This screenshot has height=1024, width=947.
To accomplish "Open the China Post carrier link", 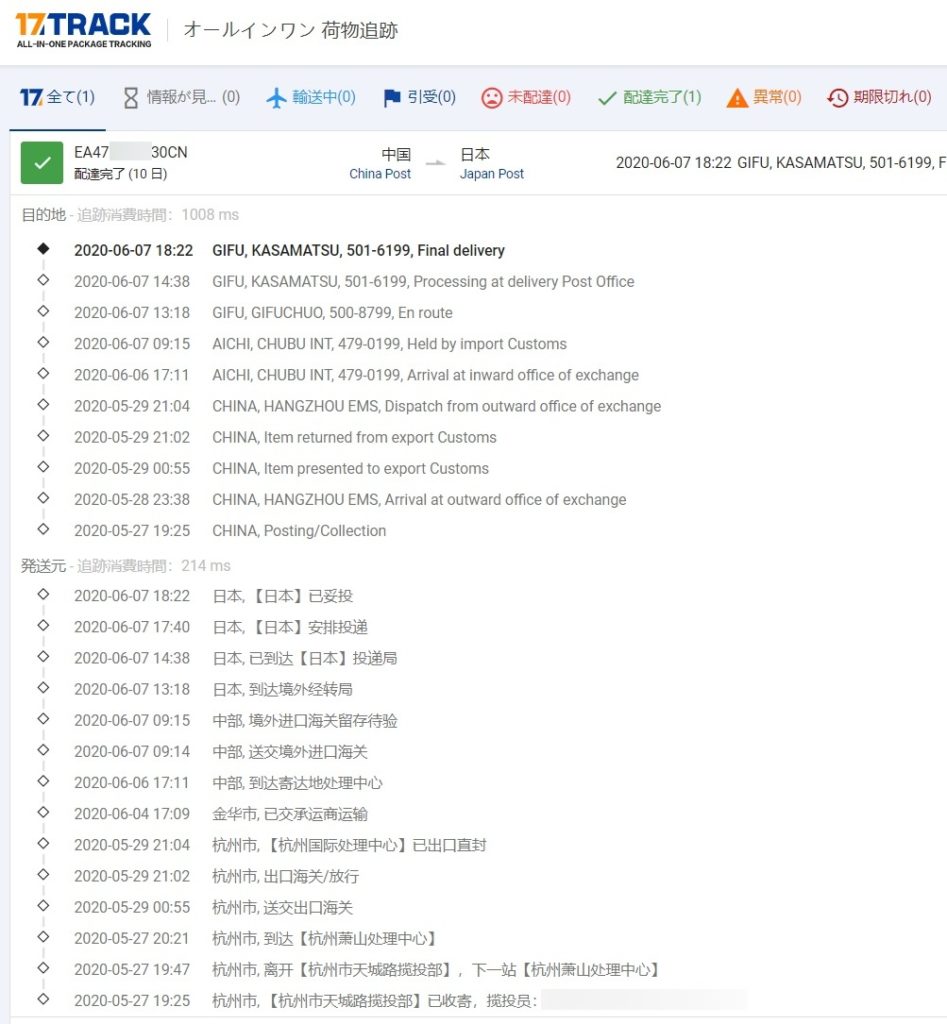I will coord(380,173).
